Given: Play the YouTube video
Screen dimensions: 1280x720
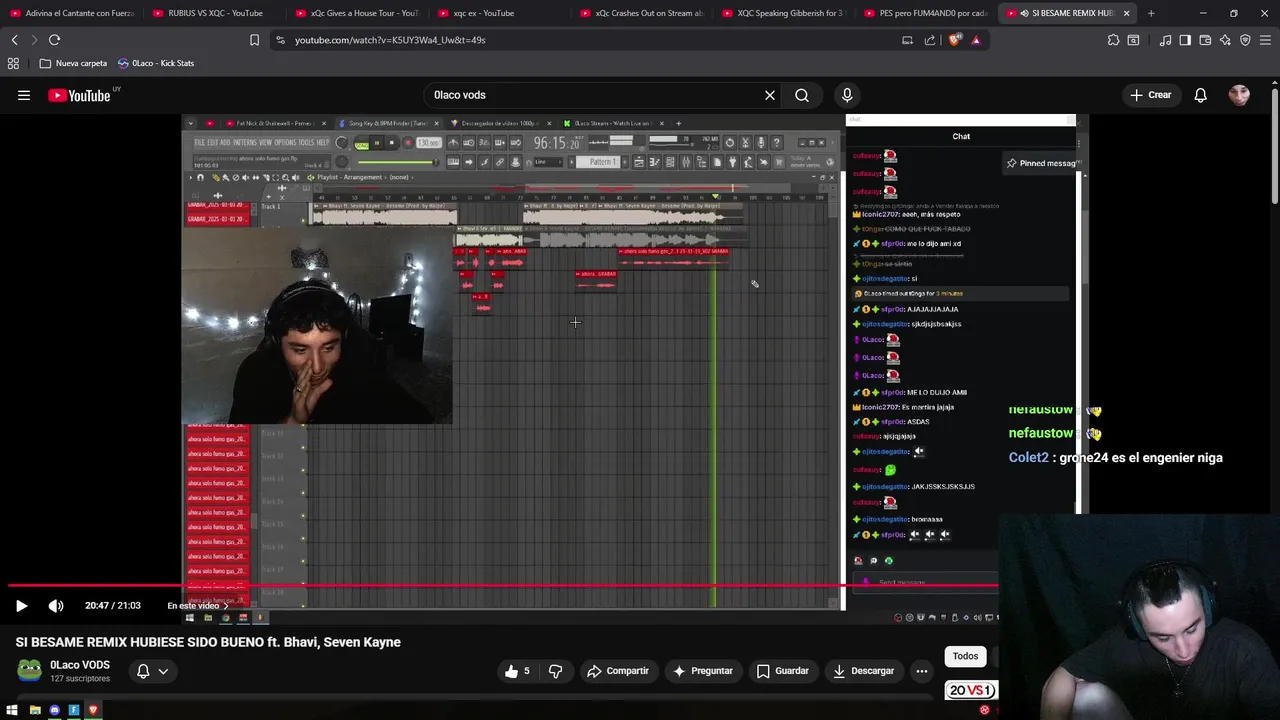Looking at the screenshot, I should pyautogui.click(x=21, y=605).
